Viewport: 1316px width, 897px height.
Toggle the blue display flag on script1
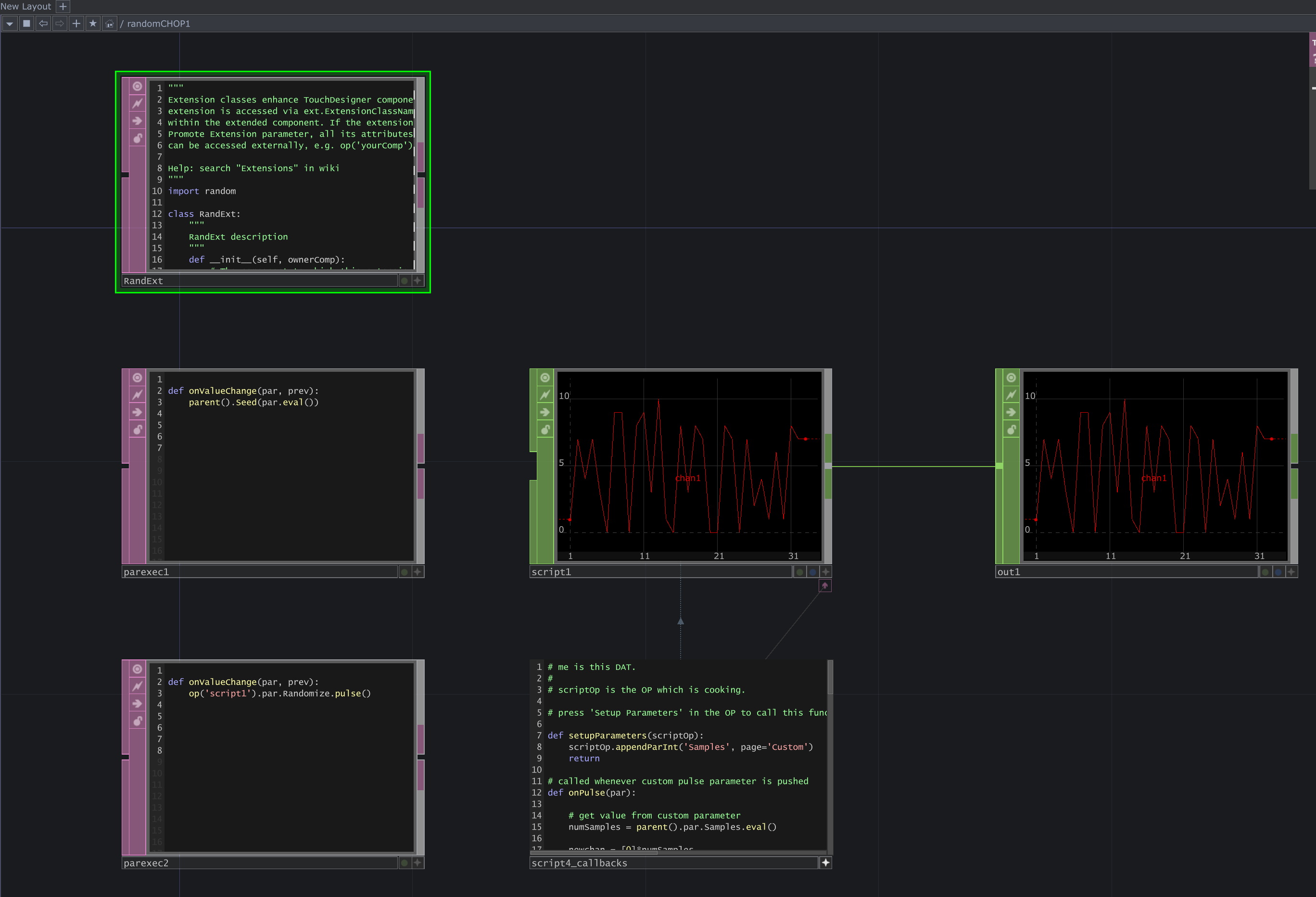(x=812, y=572)
